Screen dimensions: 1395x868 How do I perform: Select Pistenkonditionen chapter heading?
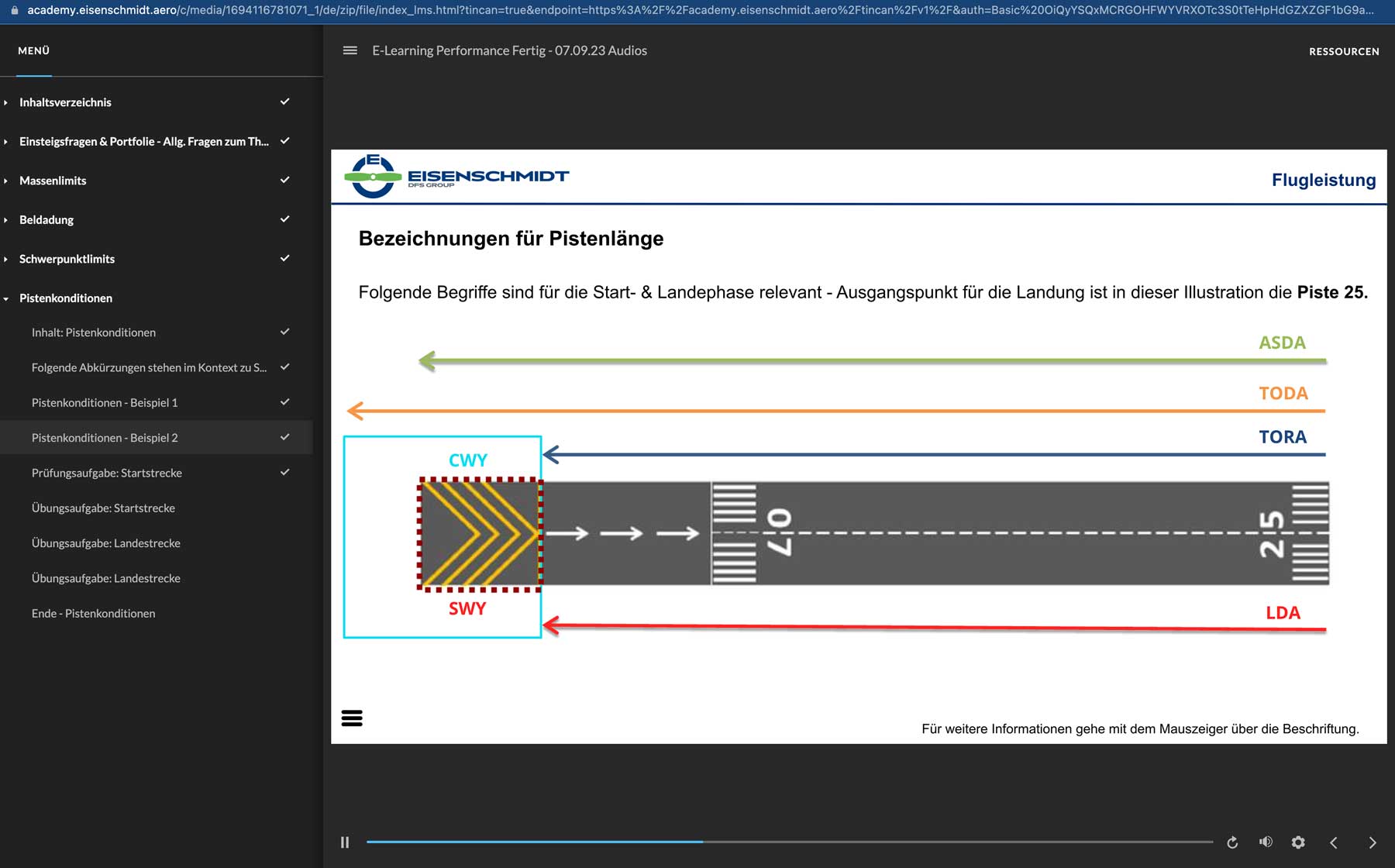pyautogui.click(x=66, y=298)
